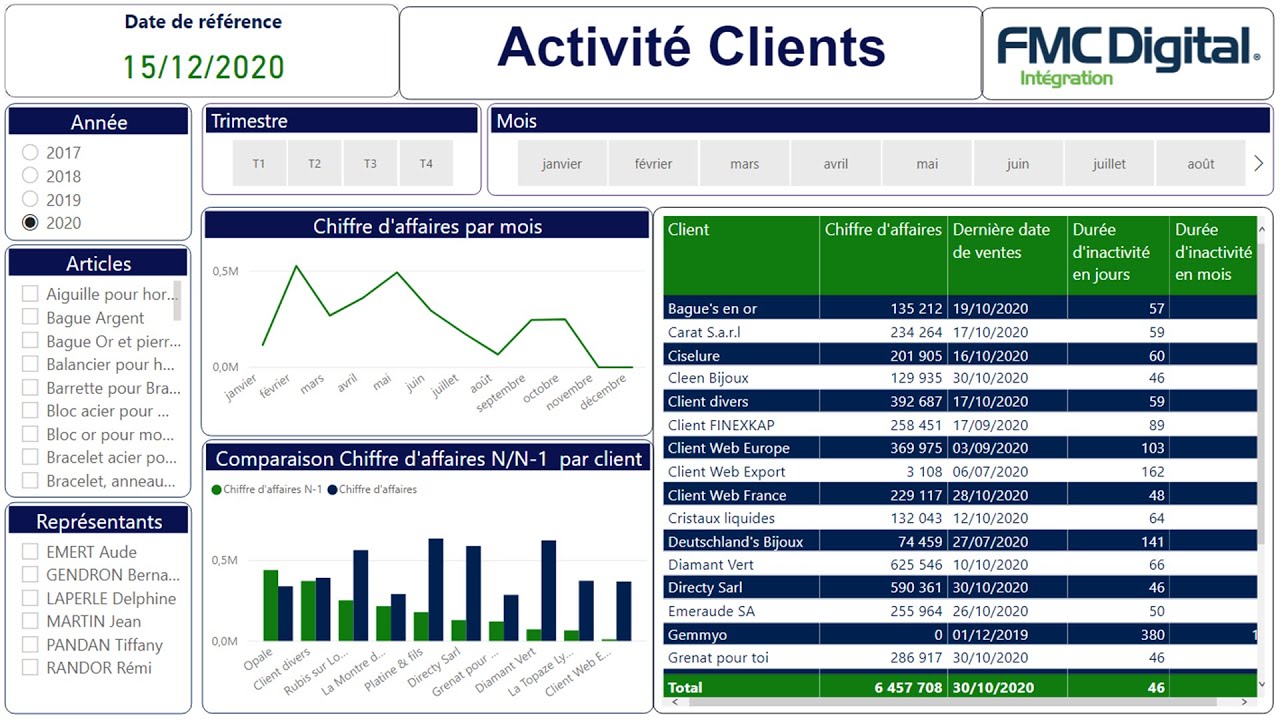This screenshot has width=1280, height=720.
Task: Check the Bloc or pour mo... checkbox
Action: click(30, 434)
